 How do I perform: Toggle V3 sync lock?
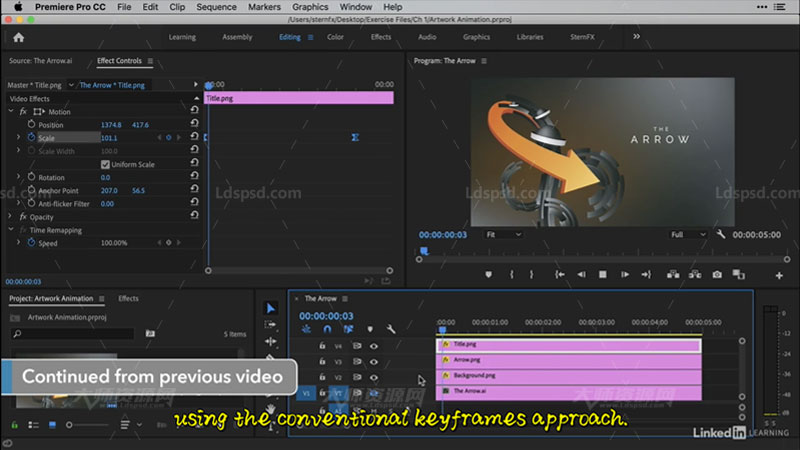357,361
